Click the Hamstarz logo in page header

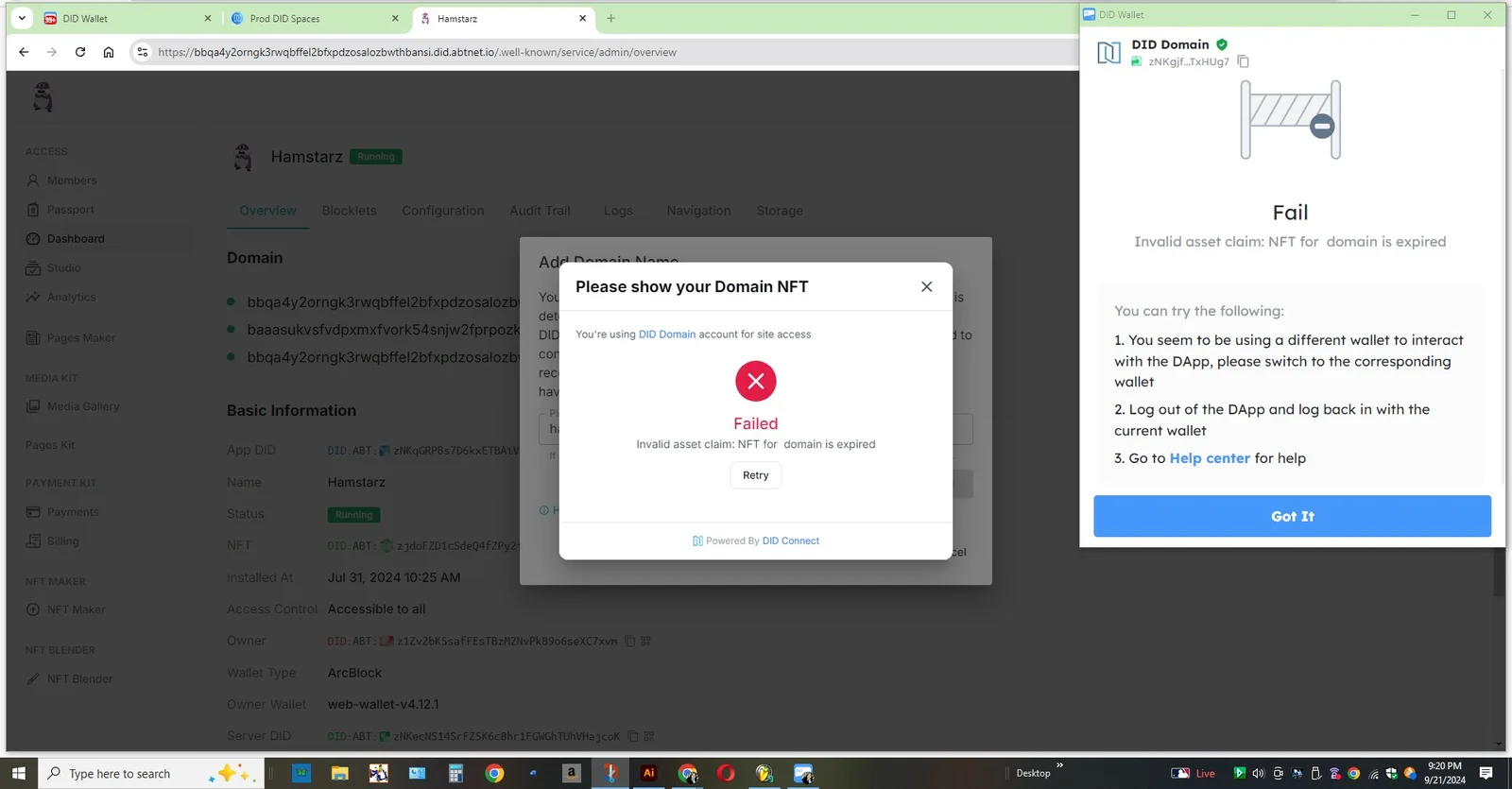tap(43, 96)
